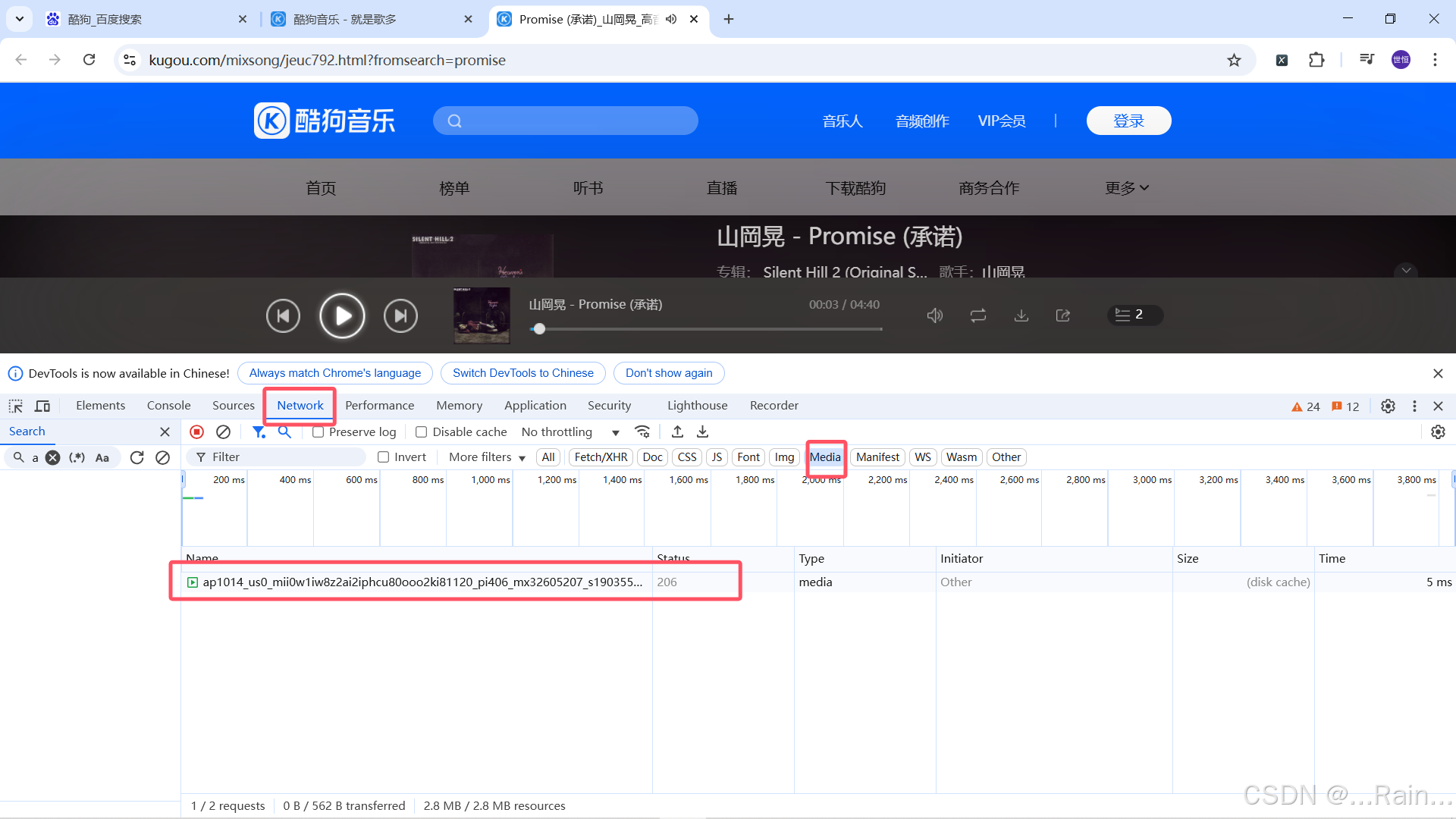Click the song progress slider handle
1456x819 pixels.
coord(539,329)
